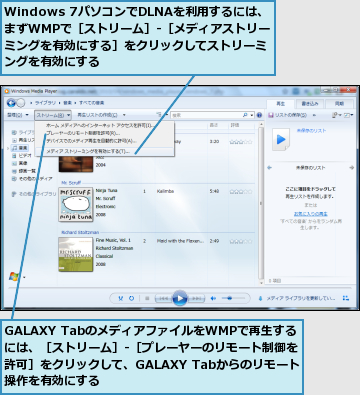Click 音楽 in the breadcrumb path

[68, 103]
